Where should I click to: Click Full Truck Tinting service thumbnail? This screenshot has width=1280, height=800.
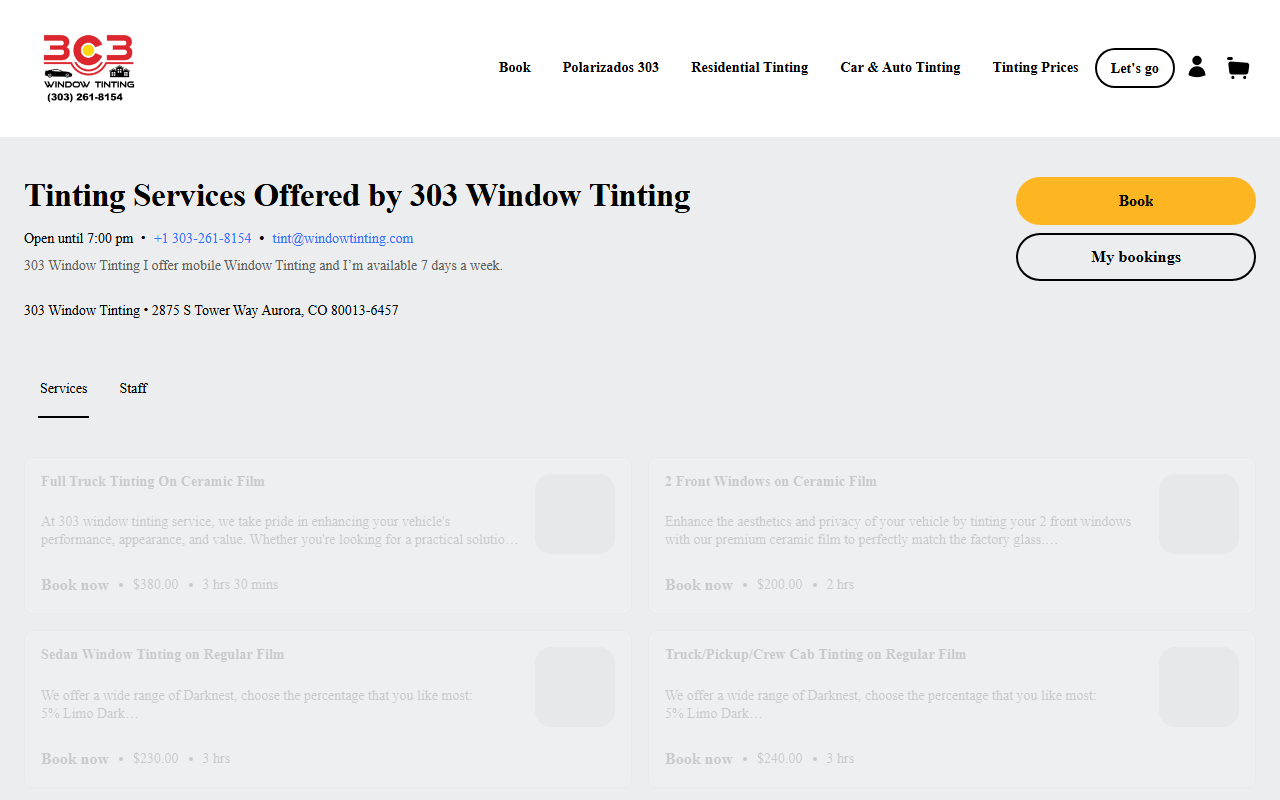(575, 514)
